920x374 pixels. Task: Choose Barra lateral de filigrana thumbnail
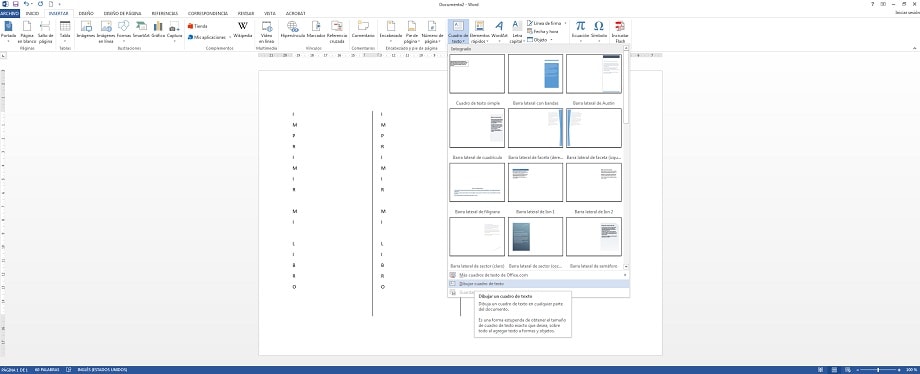(x=477, y=182)
